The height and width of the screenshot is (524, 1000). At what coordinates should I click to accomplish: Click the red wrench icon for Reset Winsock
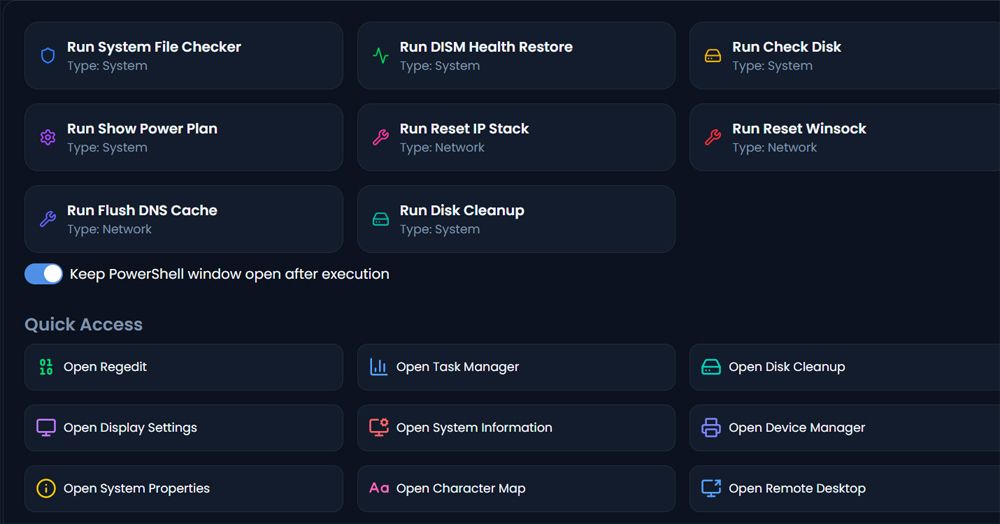(712, 138)
